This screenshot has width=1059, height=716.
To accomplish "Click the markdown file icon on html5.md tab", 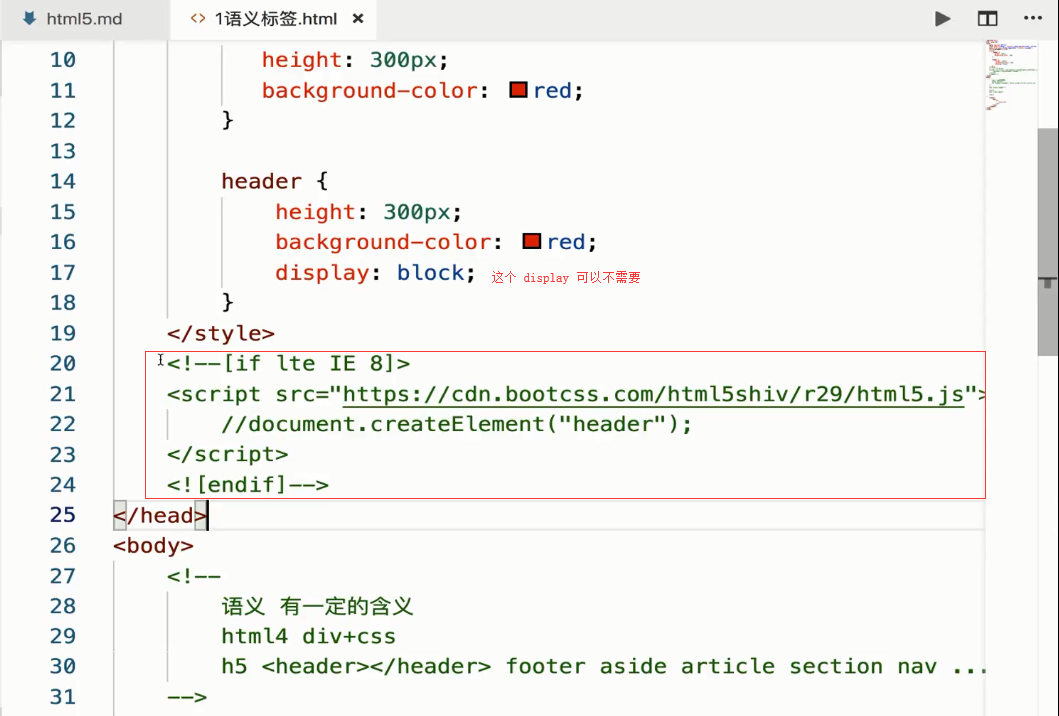I will [30, 19].
